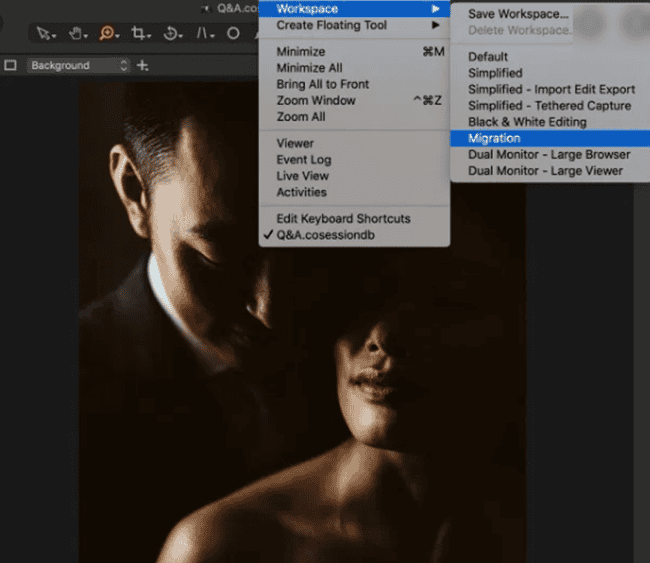Select Dual Monitor - Large Browser workspace
The width and height of the screenshot is (650, 563).
(550, 155)
